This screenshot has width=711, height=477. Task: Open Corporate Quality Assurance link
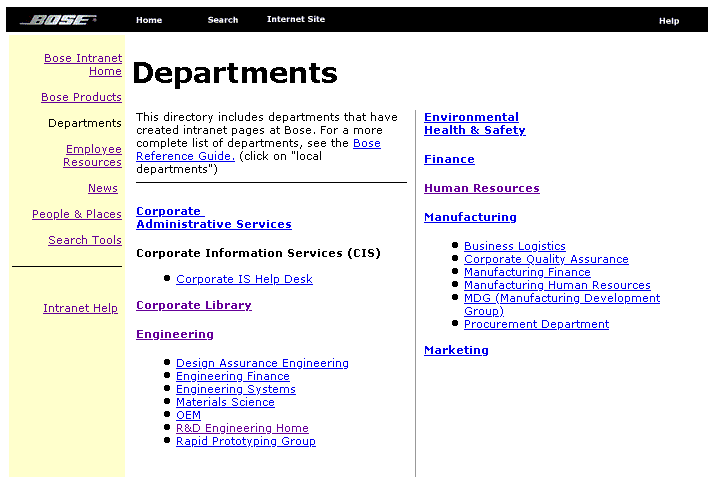coord(546,259)
